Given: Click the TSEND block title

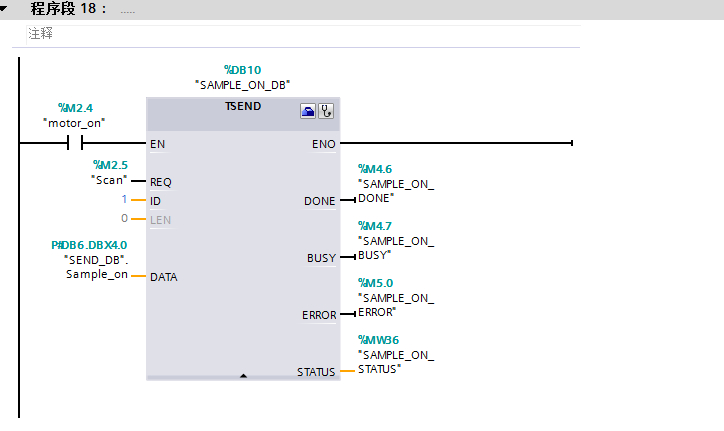Looking at the screenshot, I should (x=243, y=106).
